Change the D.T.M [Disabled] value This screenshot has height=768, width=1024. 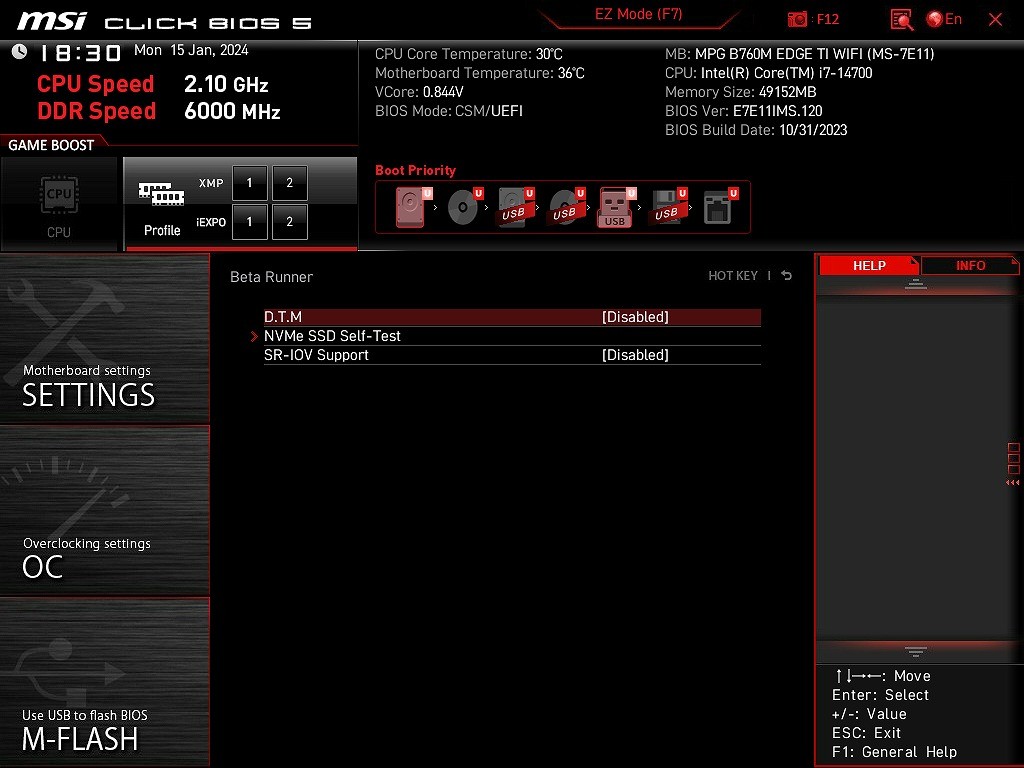(635, 317)
